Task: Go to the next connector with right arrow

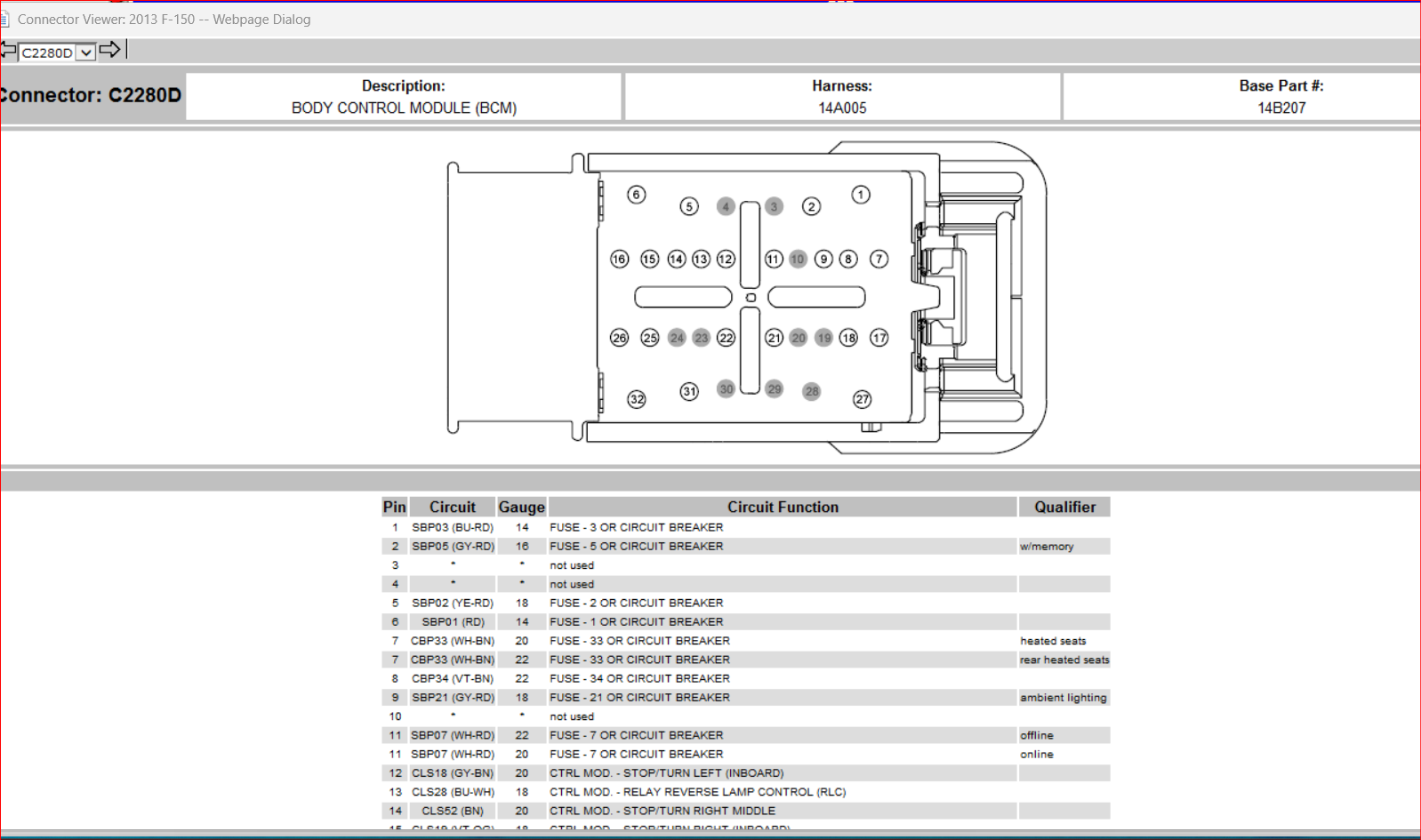Action: click(x=109, y=50)
